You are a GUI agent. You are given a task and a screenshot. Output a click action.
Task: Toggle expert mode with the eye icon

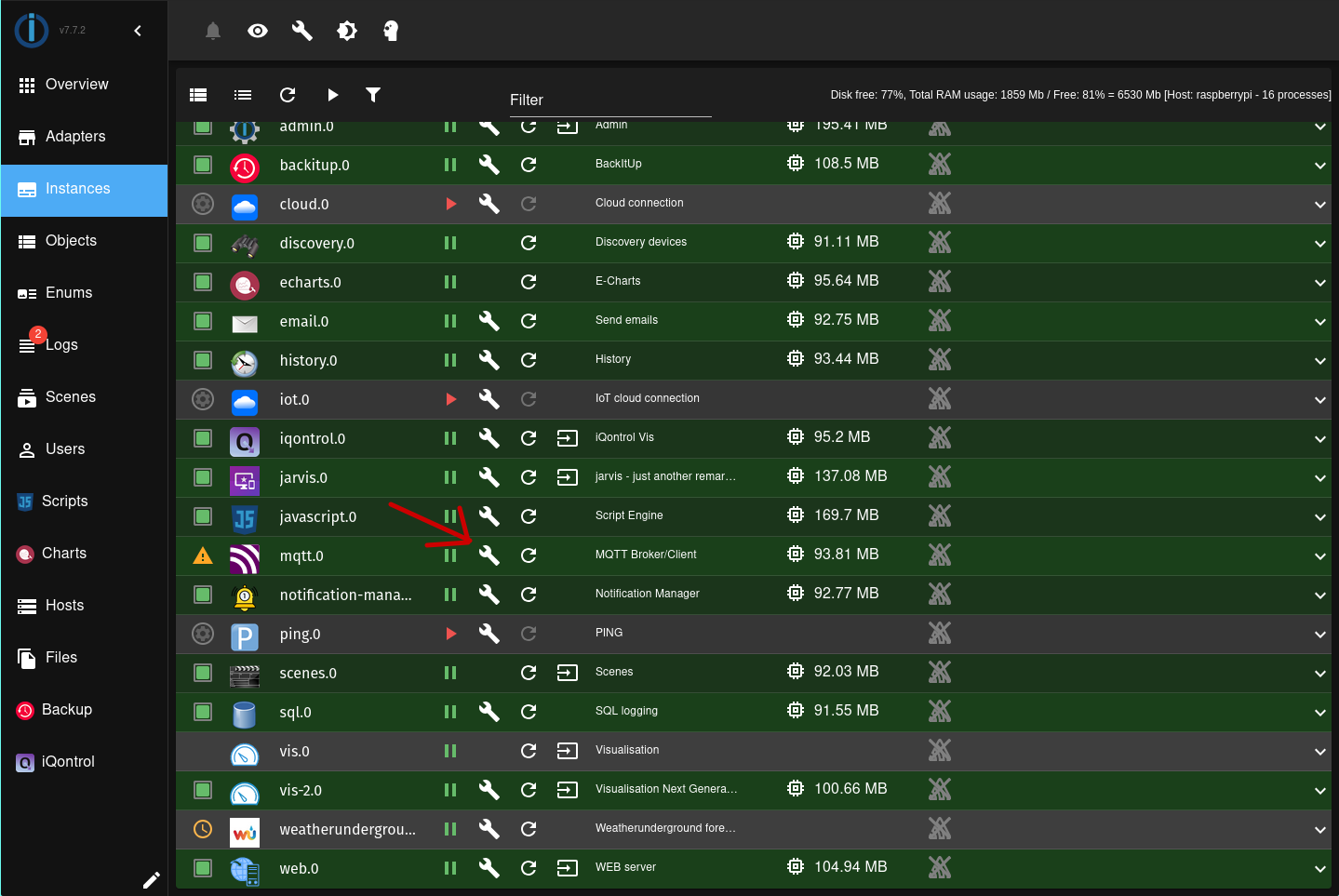pyautogui.click(x=257, y=30)
